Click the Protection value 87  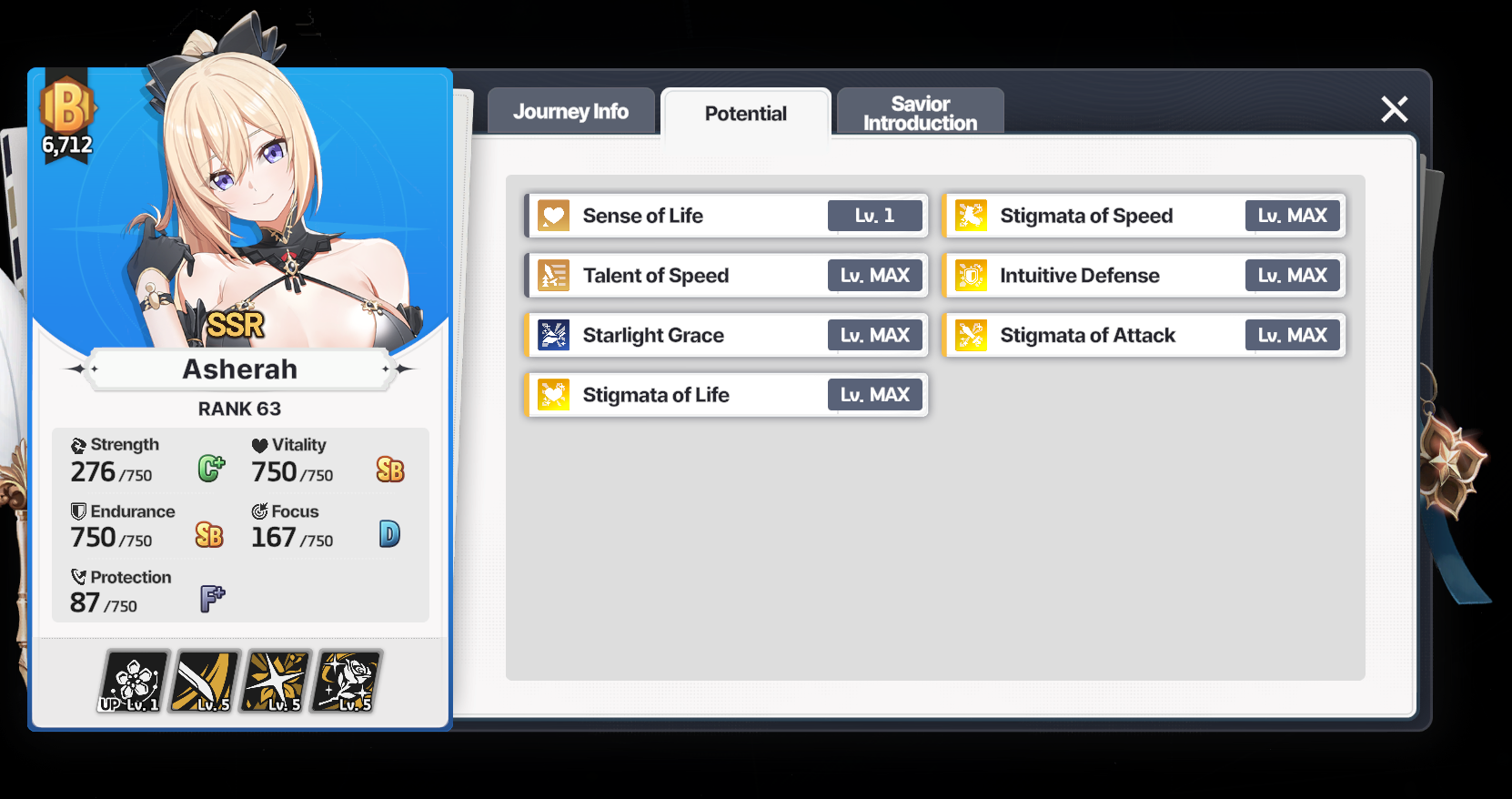click(x=86, y=602)
